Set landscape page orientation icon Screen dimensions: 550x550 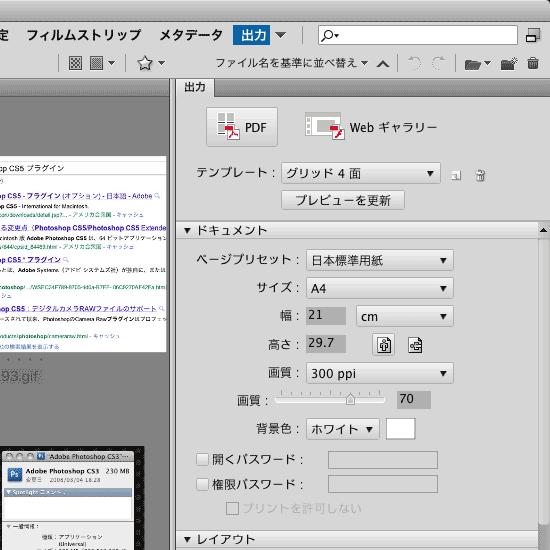pyautogui.click(x=415, y=345)
